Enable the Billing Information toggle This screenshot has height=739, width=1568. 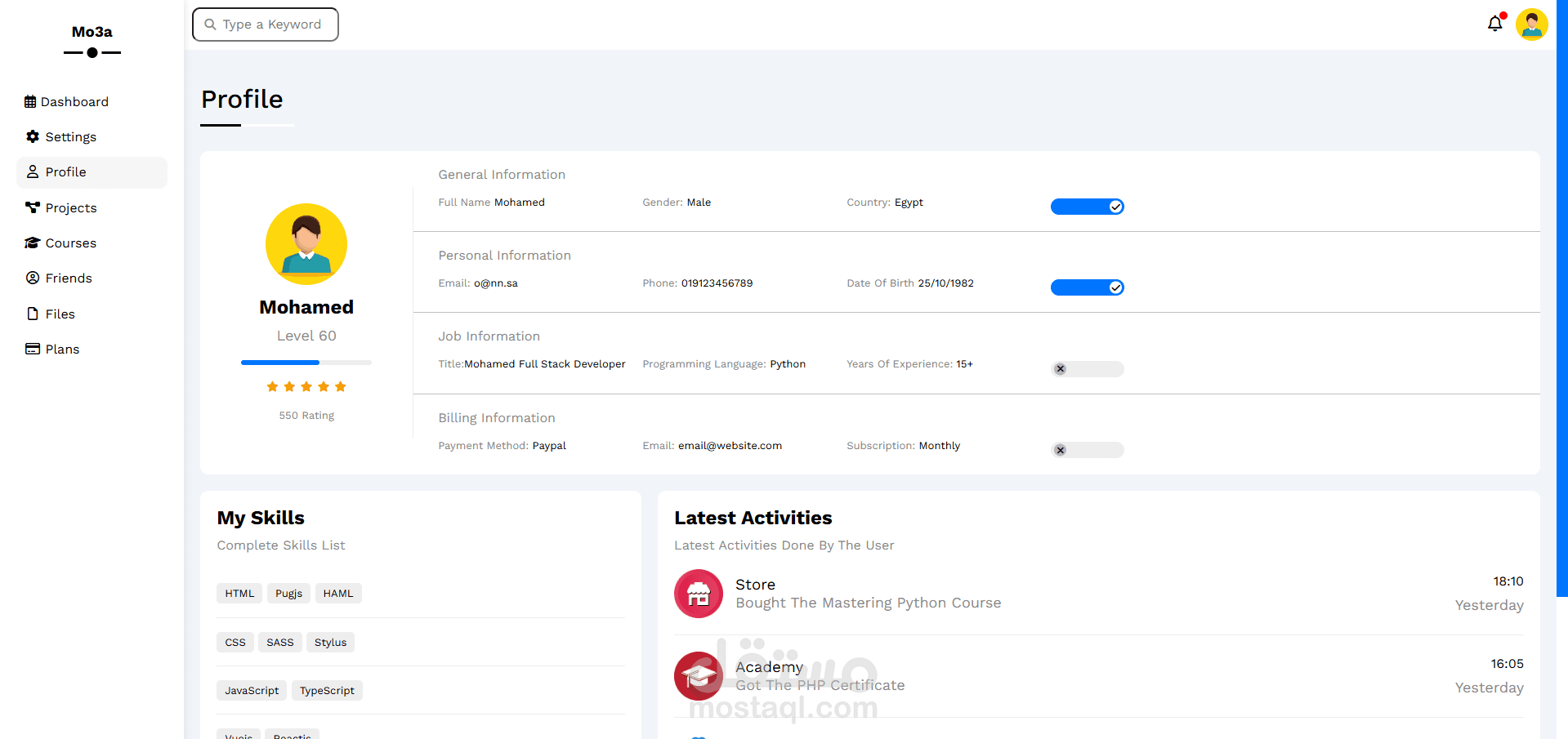point(1088,450)
